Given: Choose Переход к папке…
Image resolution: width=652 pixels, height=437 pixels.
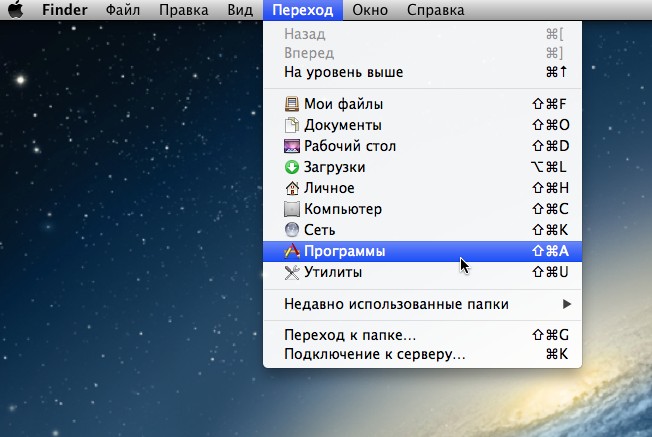Looking at the screenshot, I should click(x=422, y=335).
